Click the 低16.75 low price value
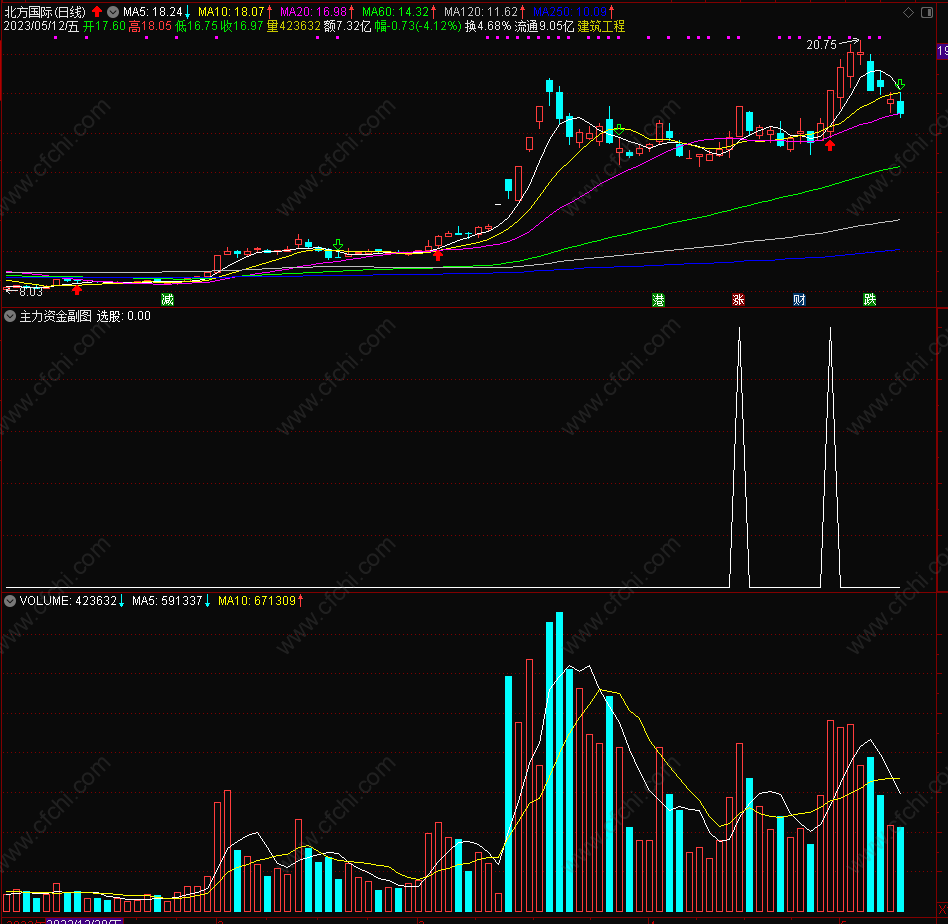This screenshot has width=948, height=924. (196, 26)
